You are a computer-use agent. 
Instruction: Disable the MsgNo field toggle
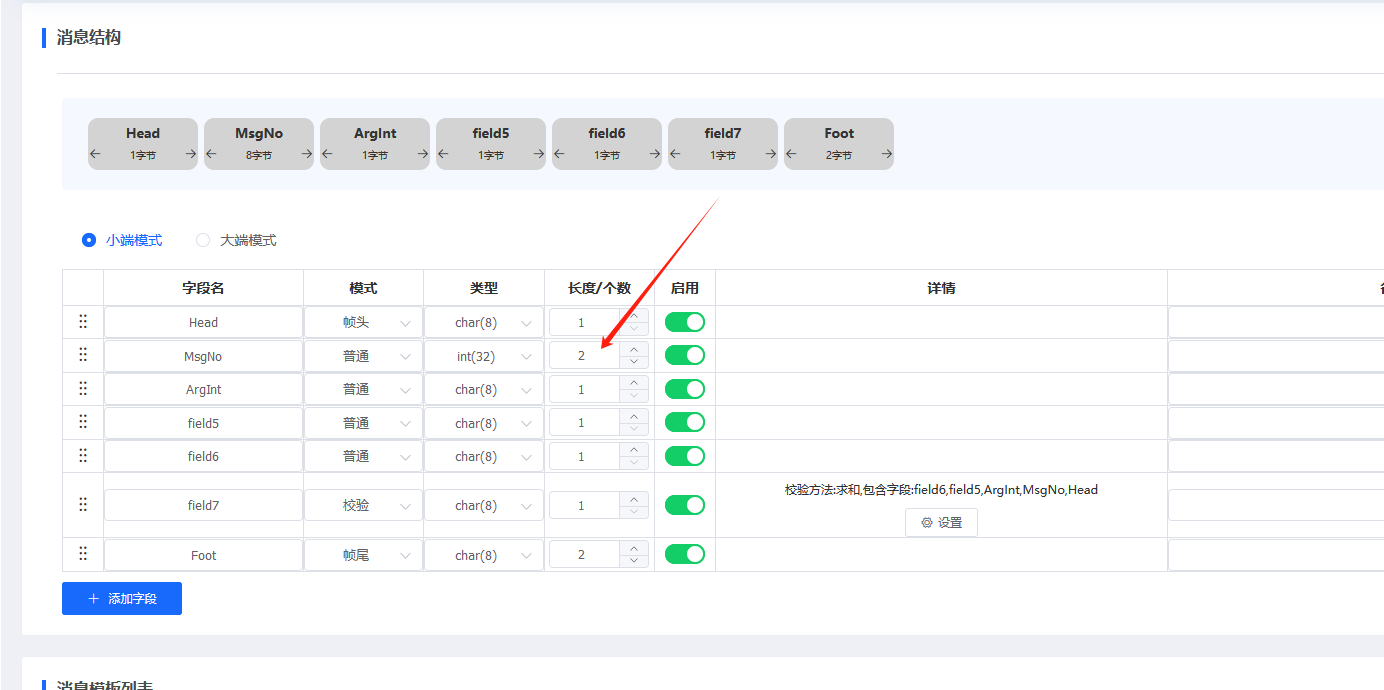(685, 355)
